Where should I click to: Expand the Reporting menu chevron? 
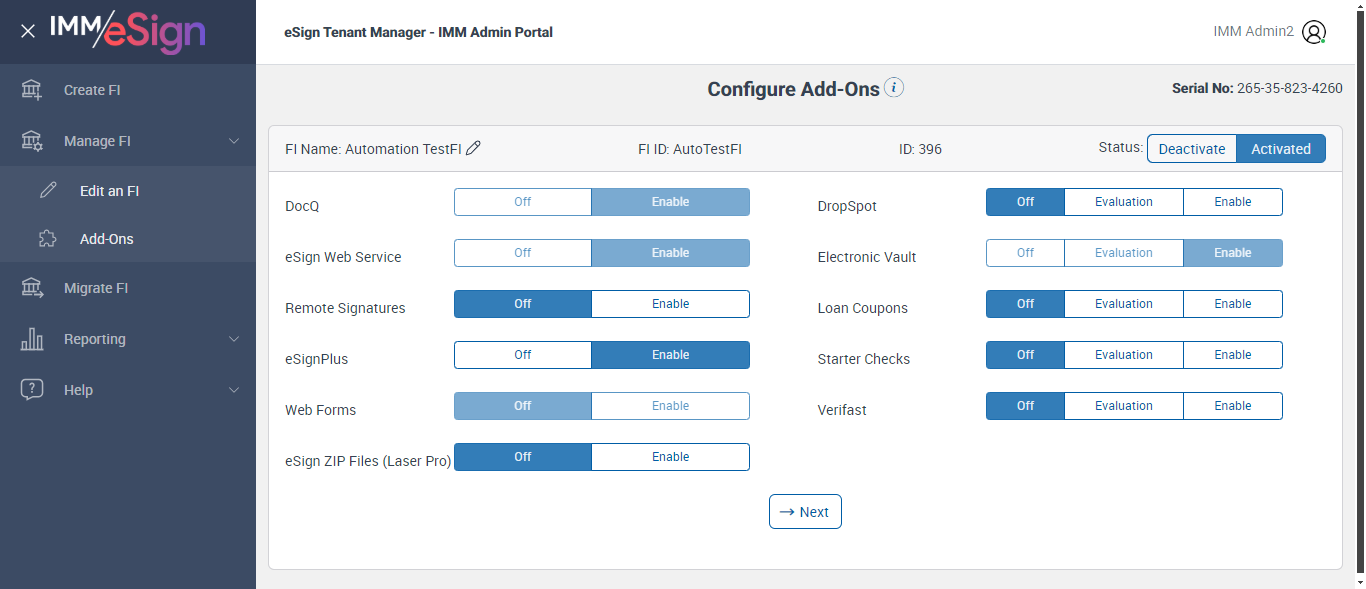[234, 339]
